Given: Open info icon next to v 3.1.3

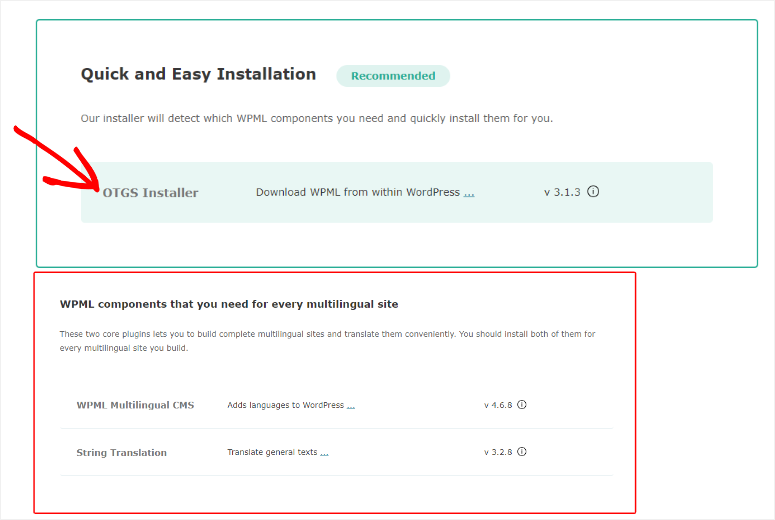Looking at the screenshot, I should (593, 191).
